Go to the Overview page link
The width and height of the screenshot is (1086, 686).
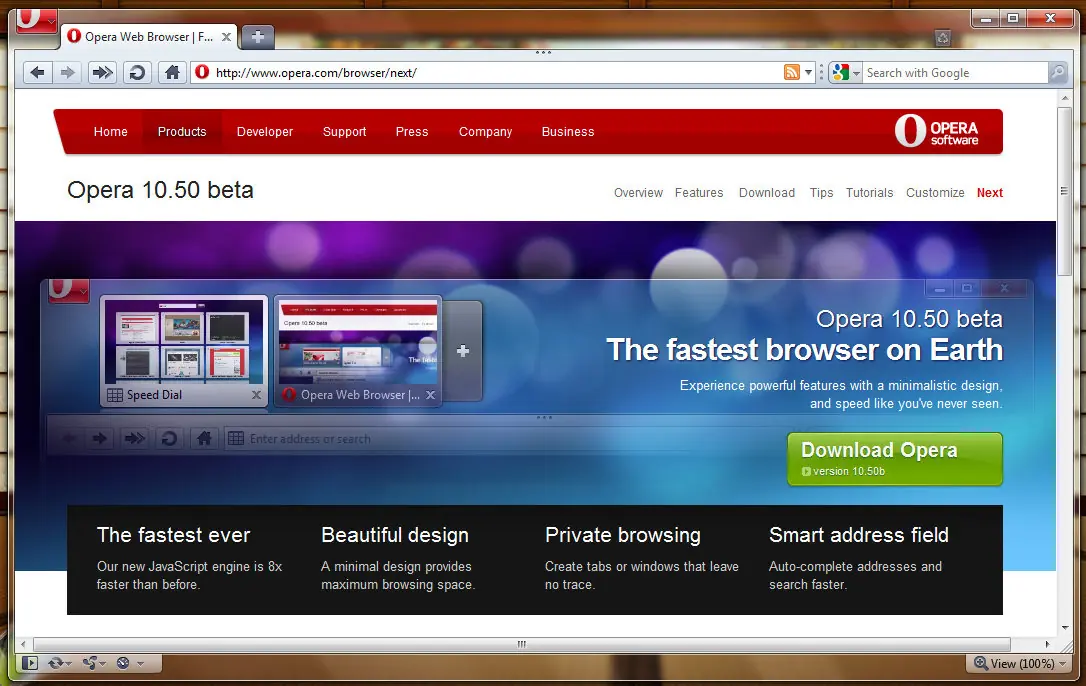tap(638, 193)
